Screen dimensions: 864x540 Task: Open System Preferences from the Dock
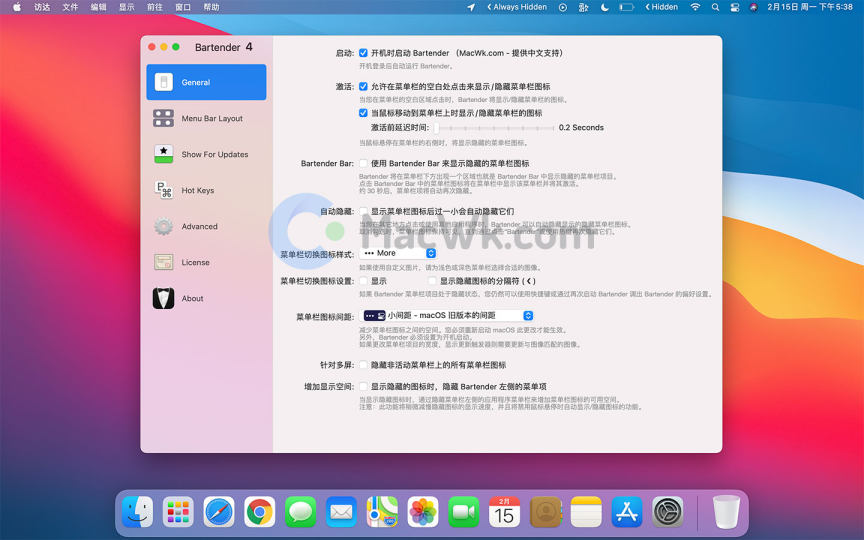pos(668,512)
